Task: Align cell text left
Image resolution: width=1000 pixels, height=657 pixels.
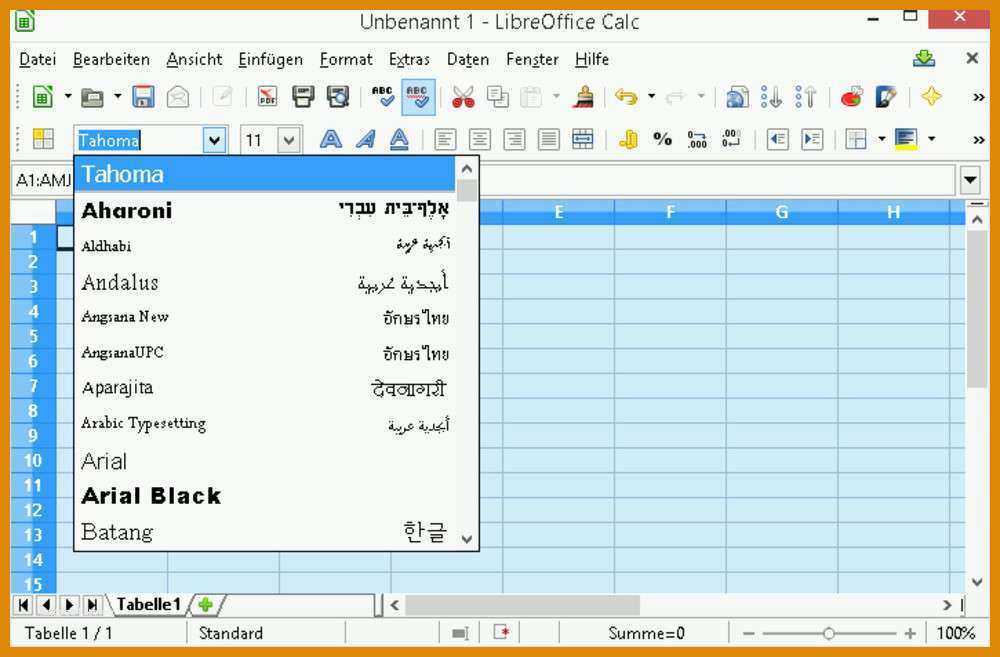Action: coord(445,139)
